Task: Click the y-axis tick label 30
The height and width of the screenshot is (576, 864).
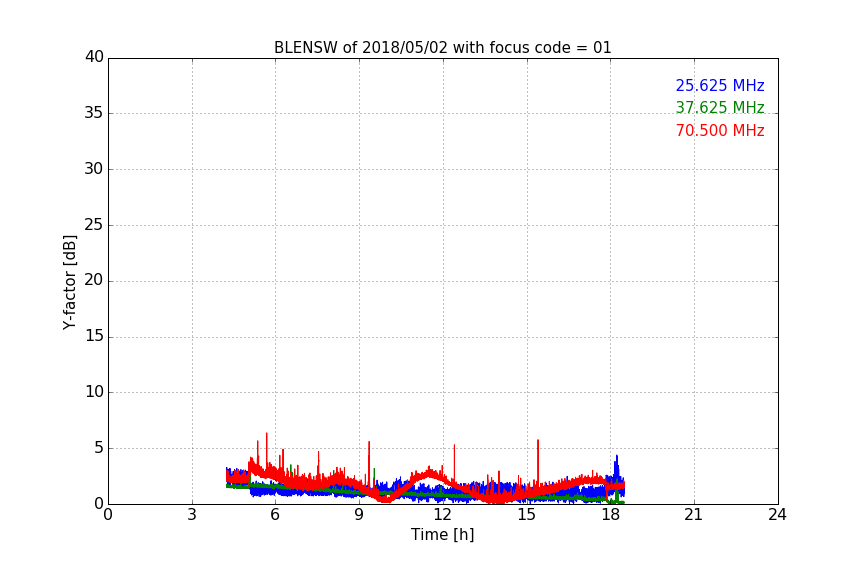Action: 94,169
